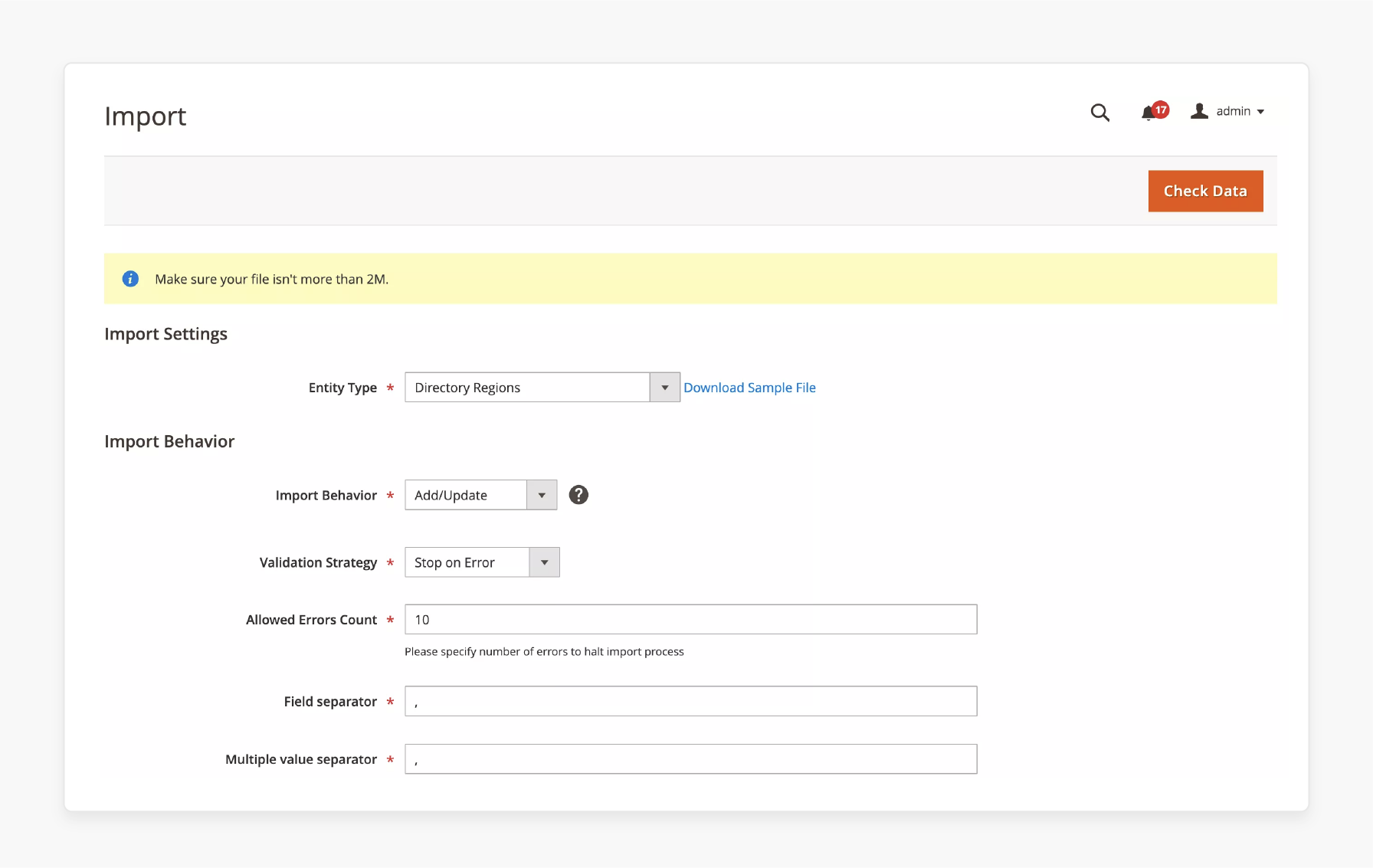Viewport: 1373px width, 868px height.
Task: Select the Entity Type dropdown arrow icon
Action: pyautogui.click(x=664, y=387)
